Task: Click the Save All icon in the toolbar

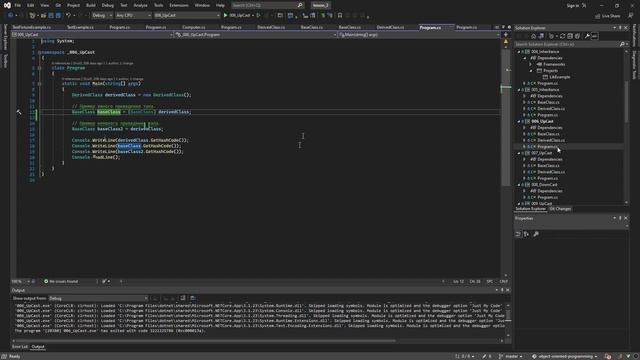Action: (58, 16)
